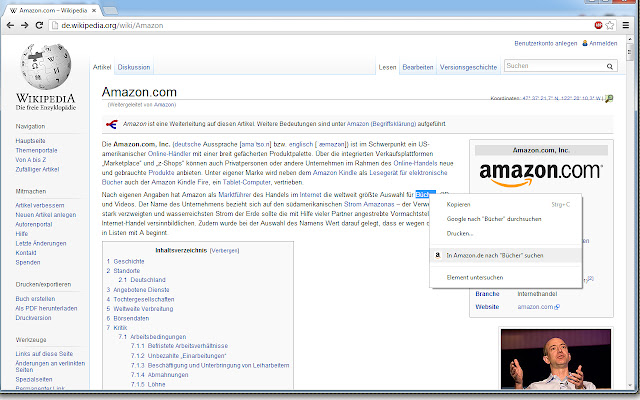
Task: Jump to 4 Tochtergesellschaften in contents
Action: tap(140, 299)
